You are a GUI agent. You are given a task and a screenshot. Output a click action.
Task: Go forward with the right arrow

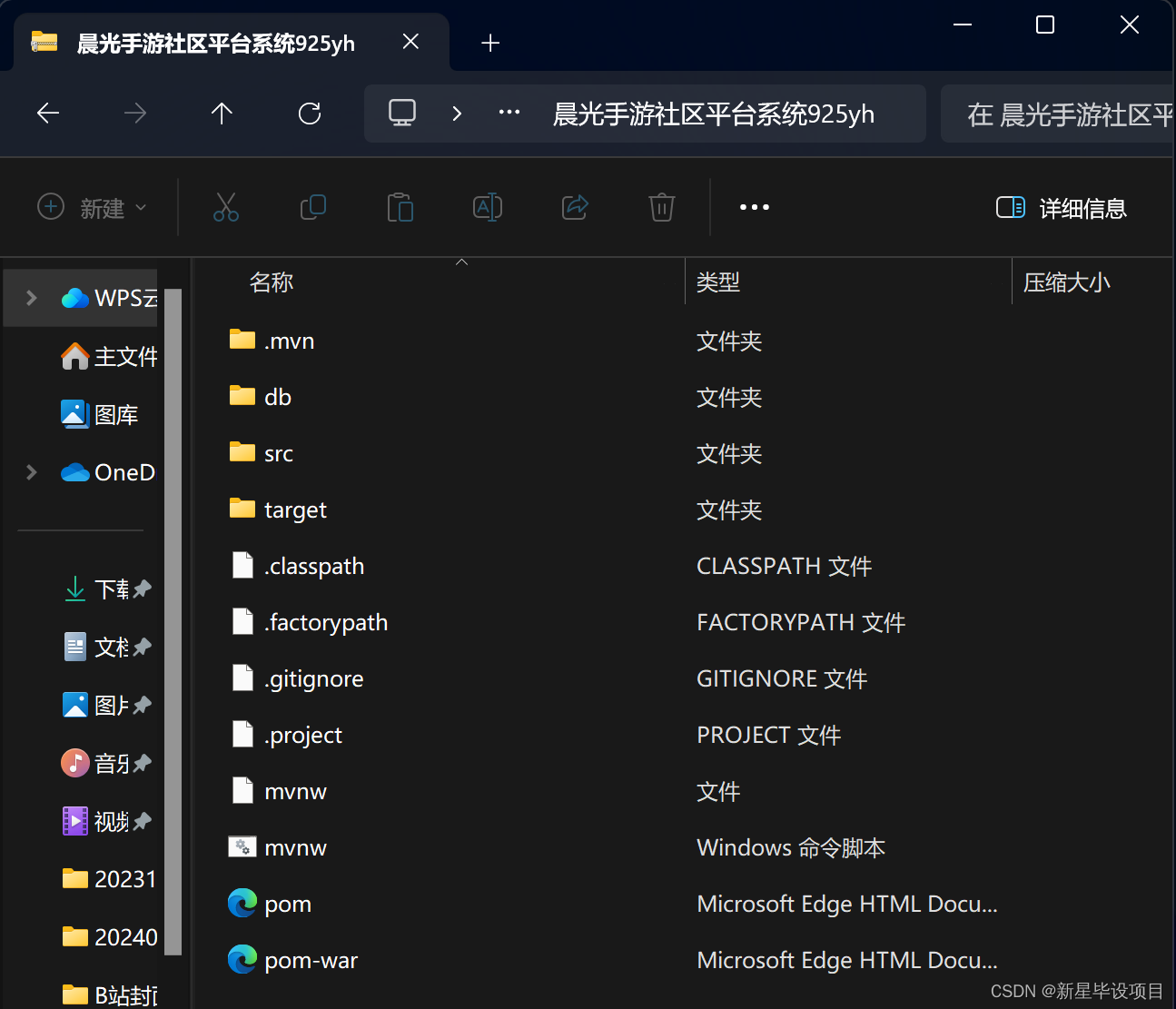pyautogui.click(x=135, y=114)
